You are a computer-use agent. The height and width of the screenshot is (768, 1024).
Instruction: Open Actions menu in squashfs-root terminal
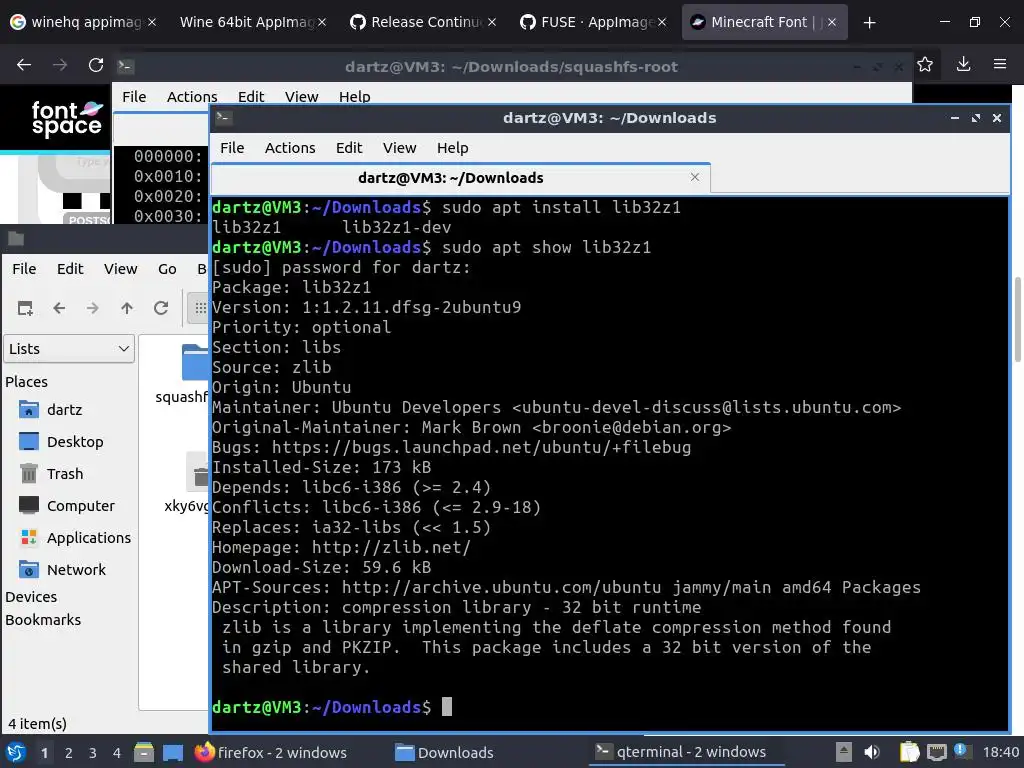(192, 97)
